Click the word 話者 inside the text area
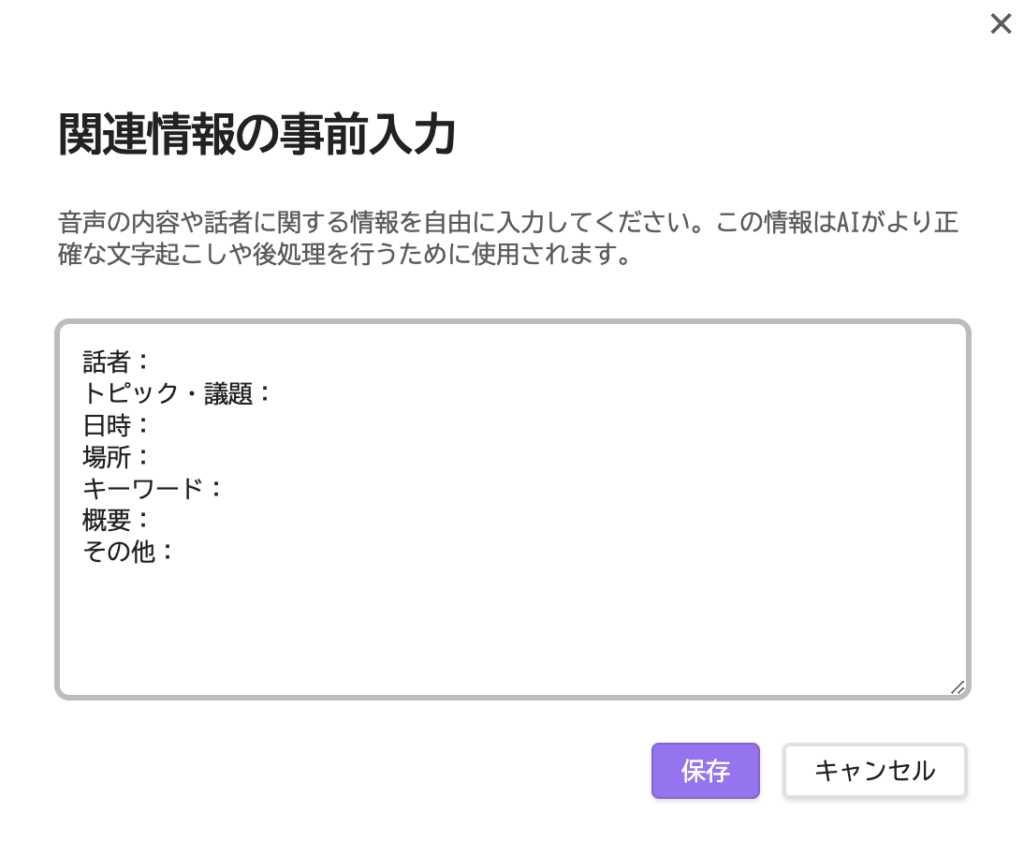The width and height of the screenshot is (1024, 856). coord(106,361)
